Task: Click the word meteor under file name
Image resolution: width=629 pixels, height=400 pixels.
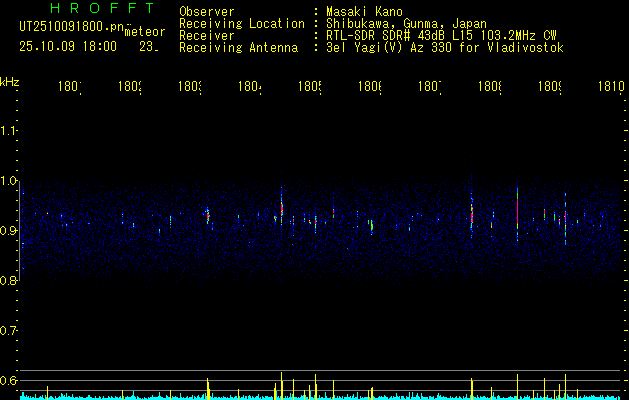Action: pos(145,32)
